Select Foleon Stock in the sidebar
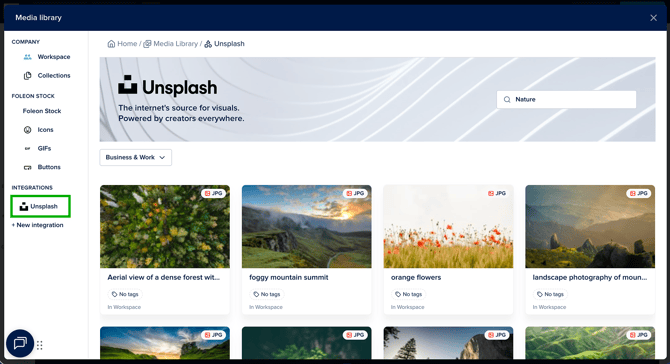670x364 pixels. 42,111
